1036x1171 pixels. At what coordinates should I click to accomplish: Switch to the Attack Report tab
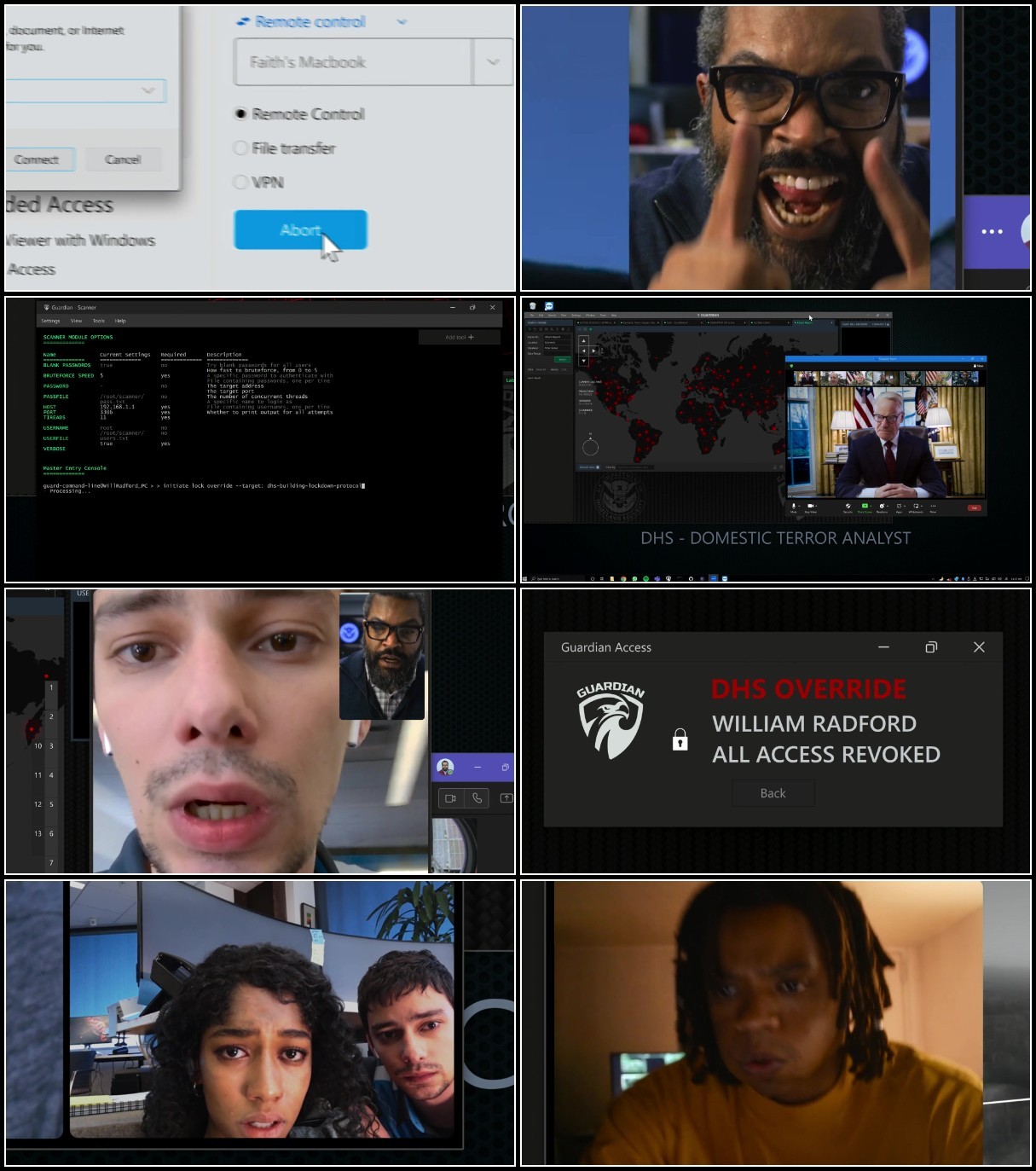tap(813, 322)
